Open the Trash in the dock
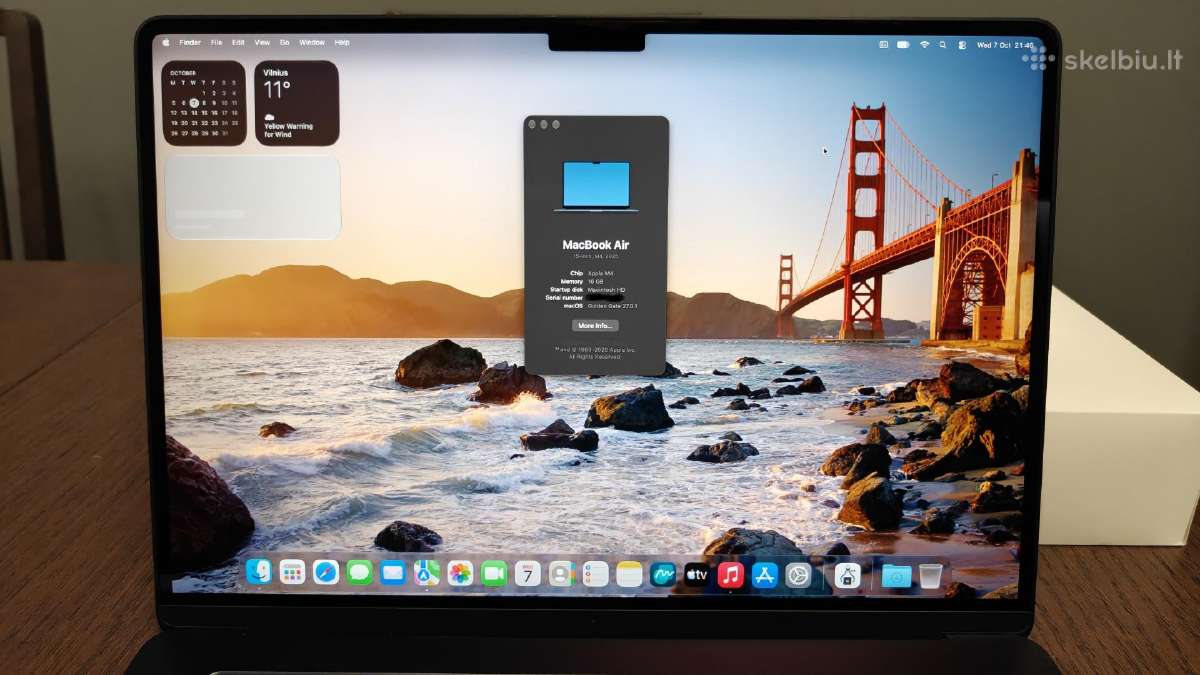The image size is (1200, 675). click(931, 576)
